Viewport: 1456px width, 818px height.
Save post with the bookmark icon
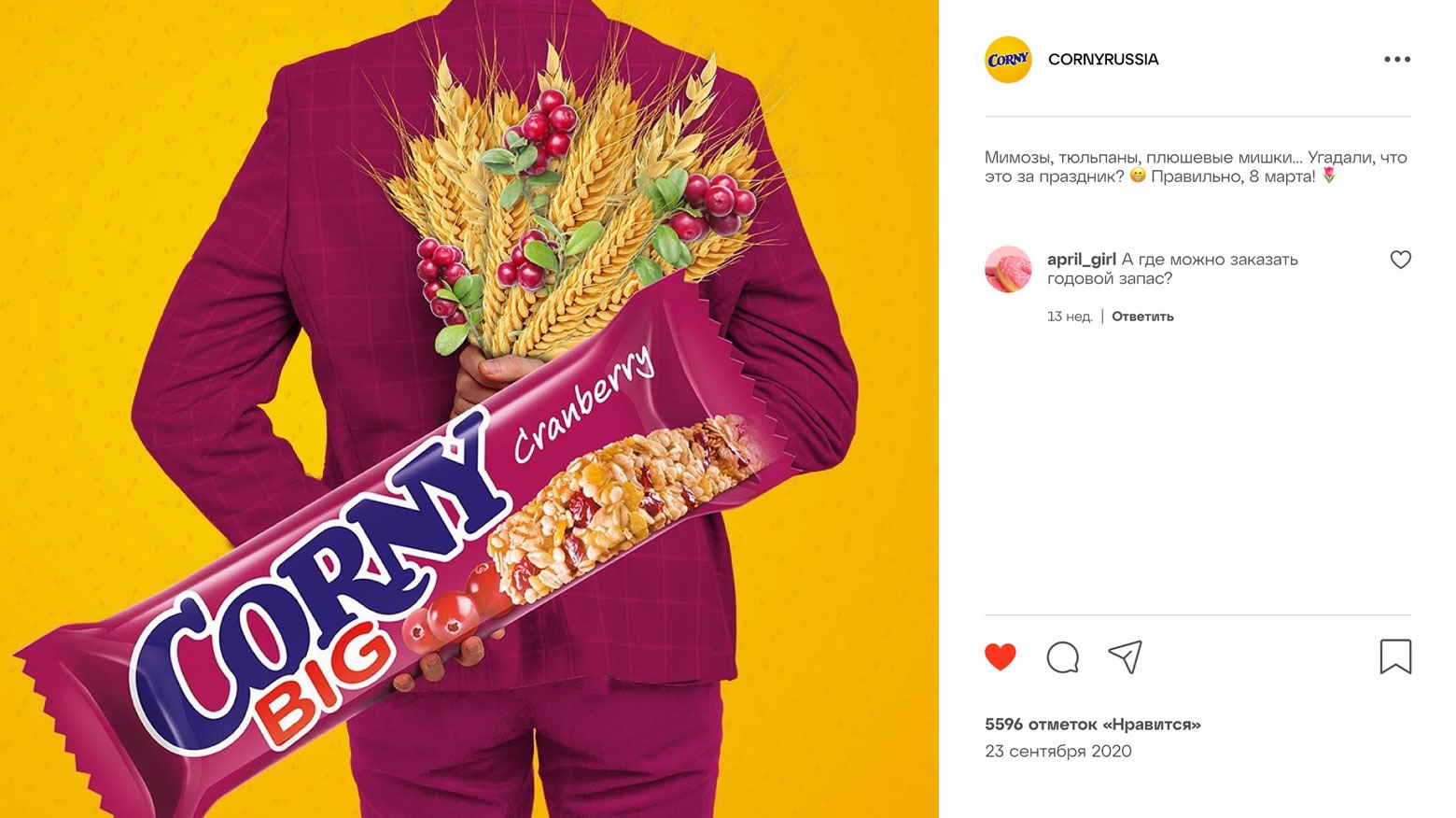1395,656
